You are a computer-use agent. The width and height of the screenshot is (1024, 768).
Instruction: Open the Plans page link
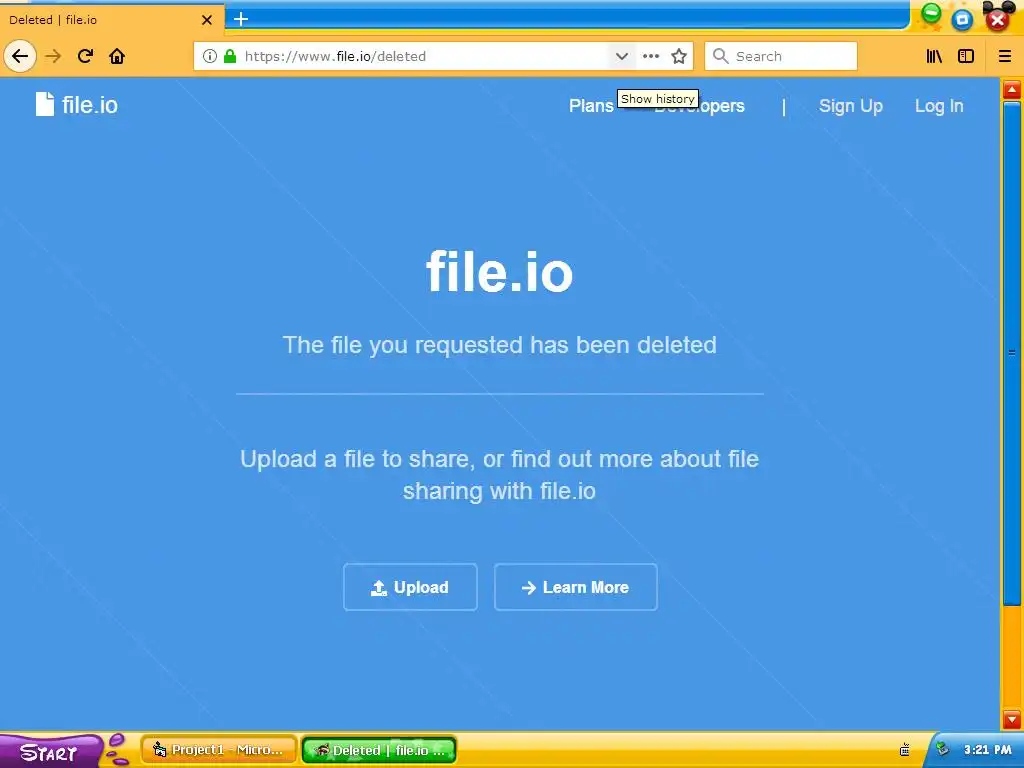pos(591,106)
